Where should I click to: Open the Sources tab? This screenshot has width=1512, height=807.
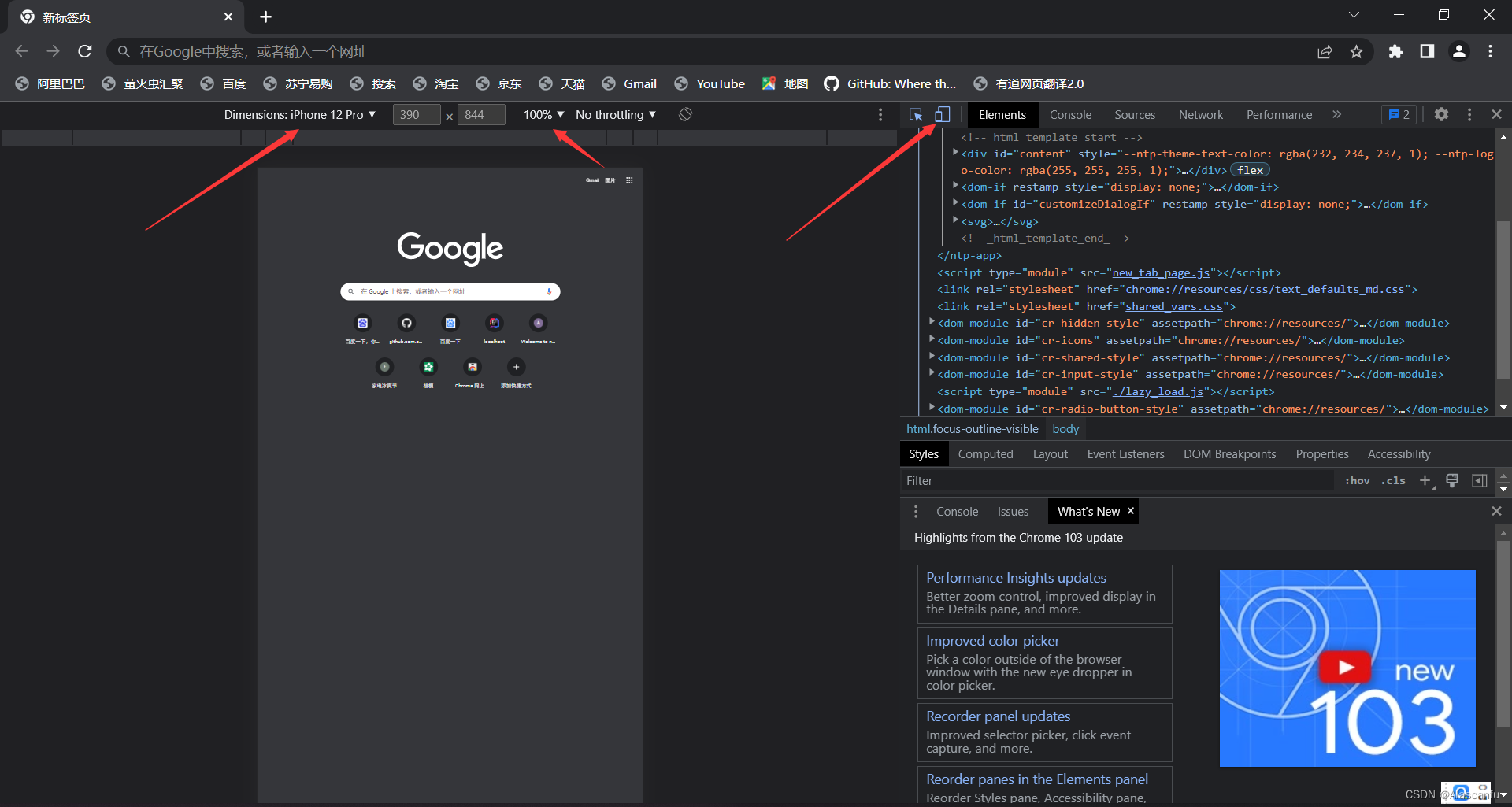point(1135,115)
